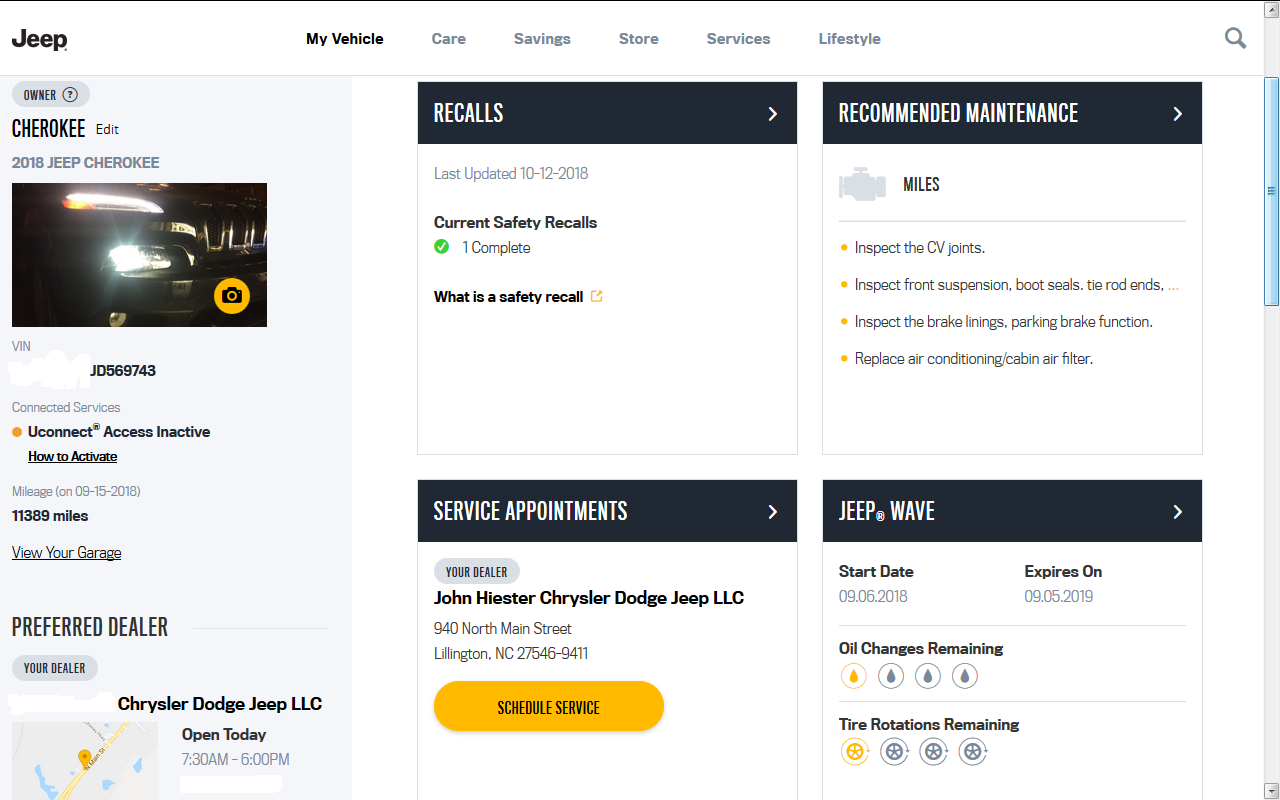This screenshot has height=800, width=1280.
Task: Click the '2018 JEEP CHEROKEE' subtitle
Action: click(86, 162)
